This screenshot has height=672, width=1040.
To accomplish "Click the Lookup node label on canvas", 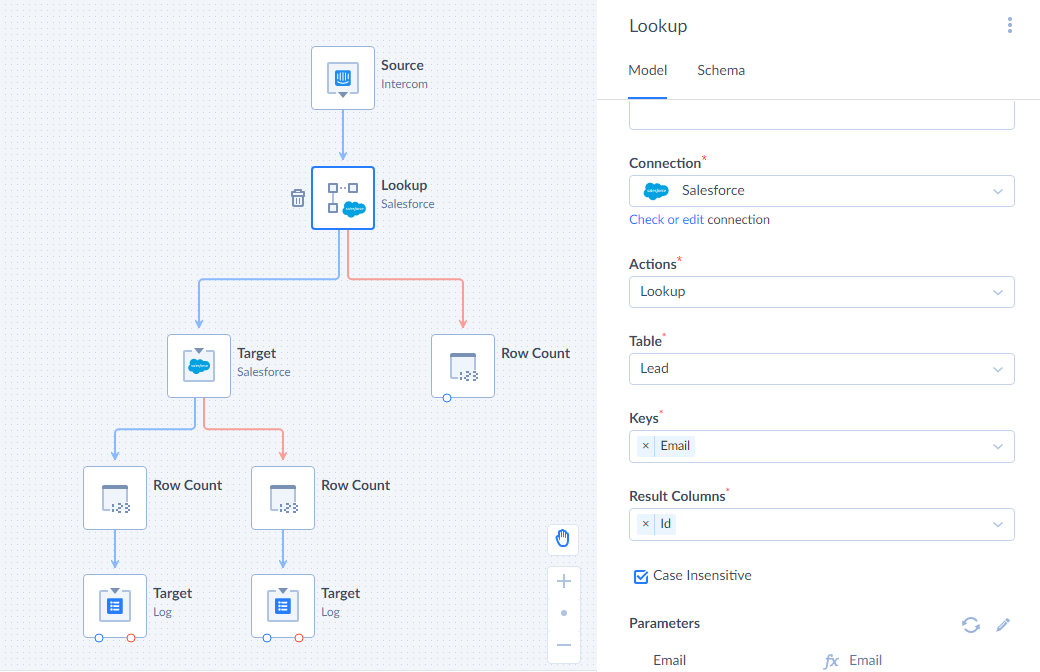I will coord(404,185).
